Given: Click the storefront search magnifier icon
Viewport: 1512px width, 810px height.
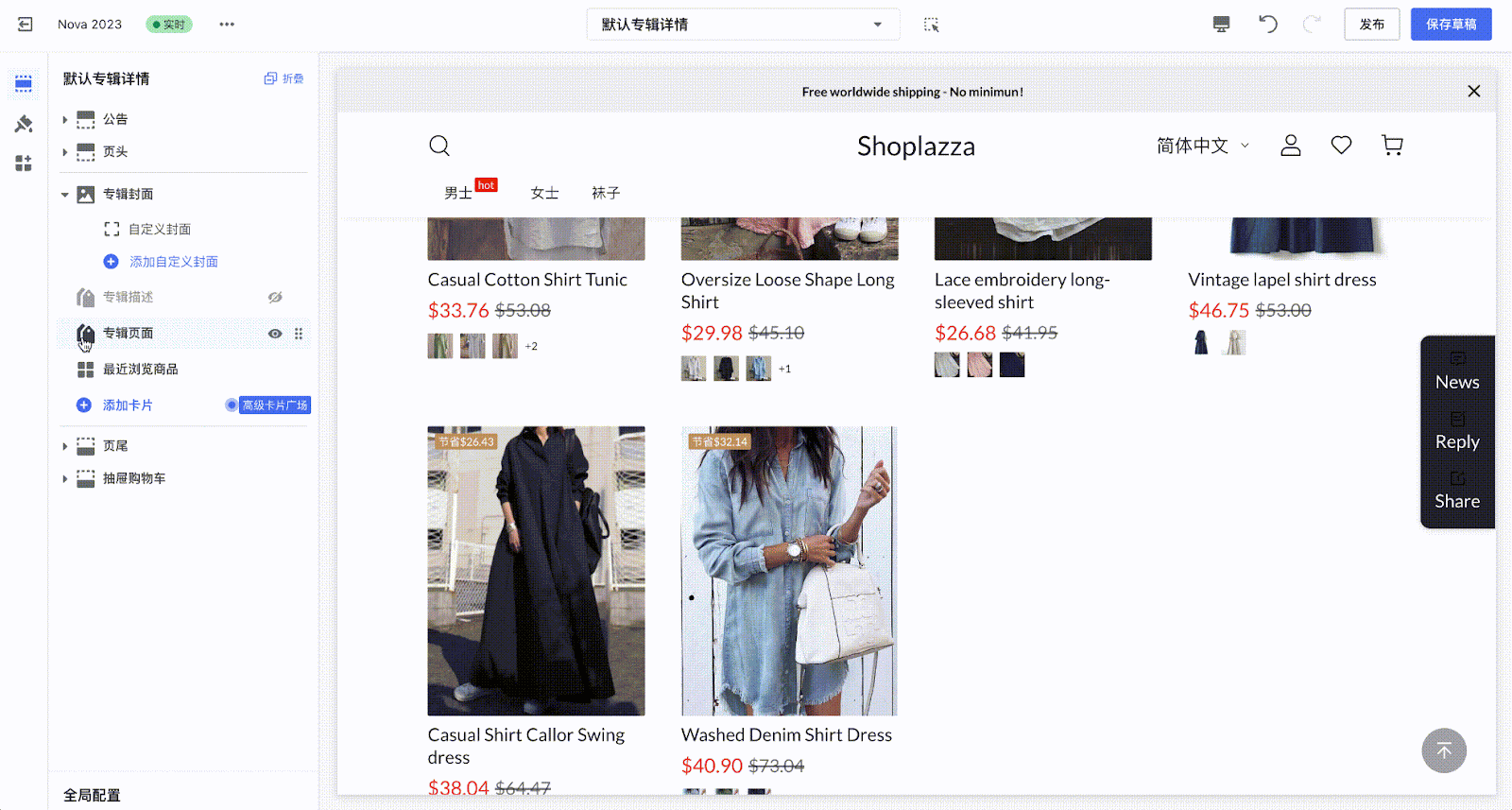Looking at the screenshot, I should (439, 146).
